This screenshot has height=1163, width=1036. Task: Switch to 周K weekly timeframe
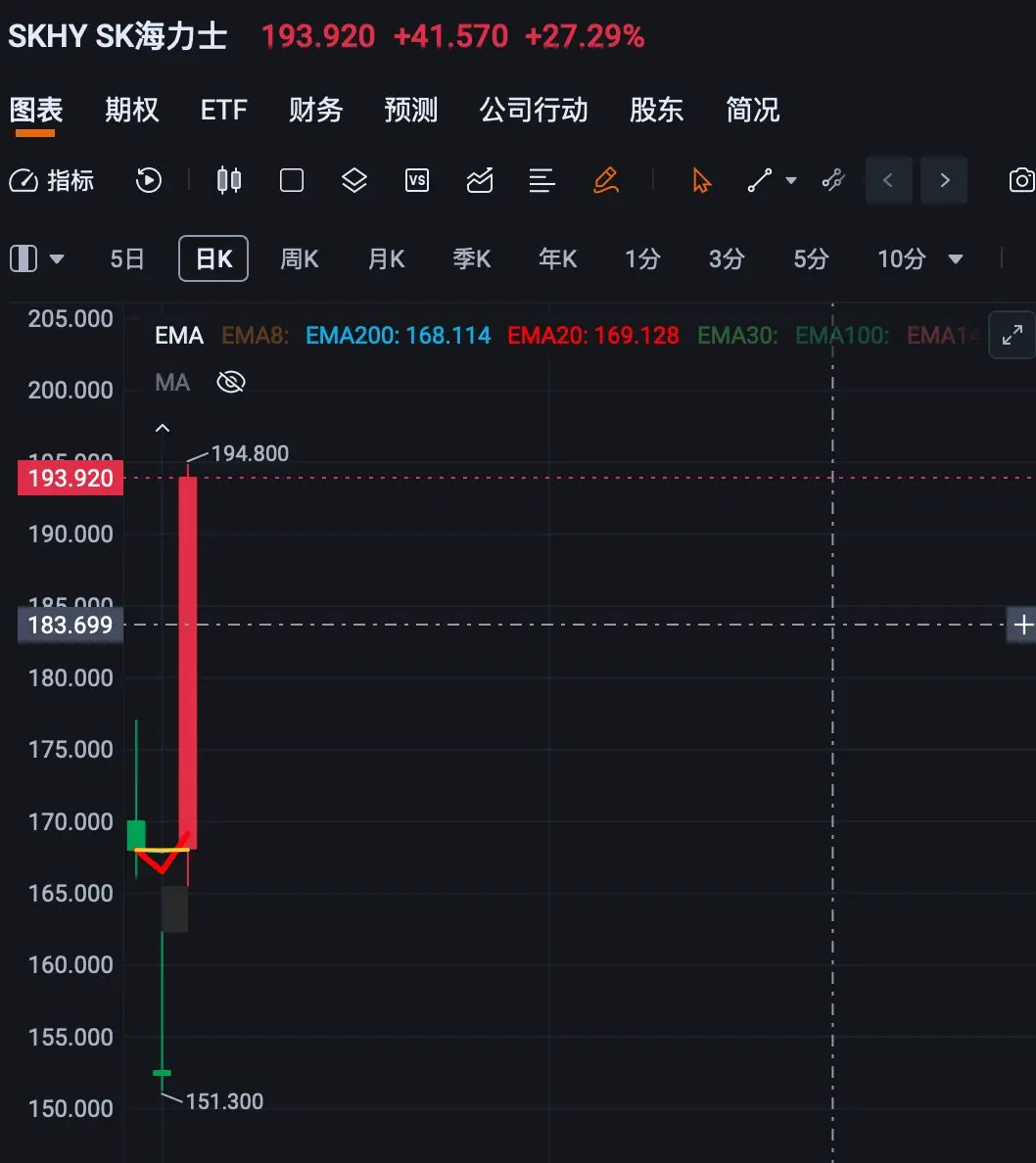click(299, 258)
